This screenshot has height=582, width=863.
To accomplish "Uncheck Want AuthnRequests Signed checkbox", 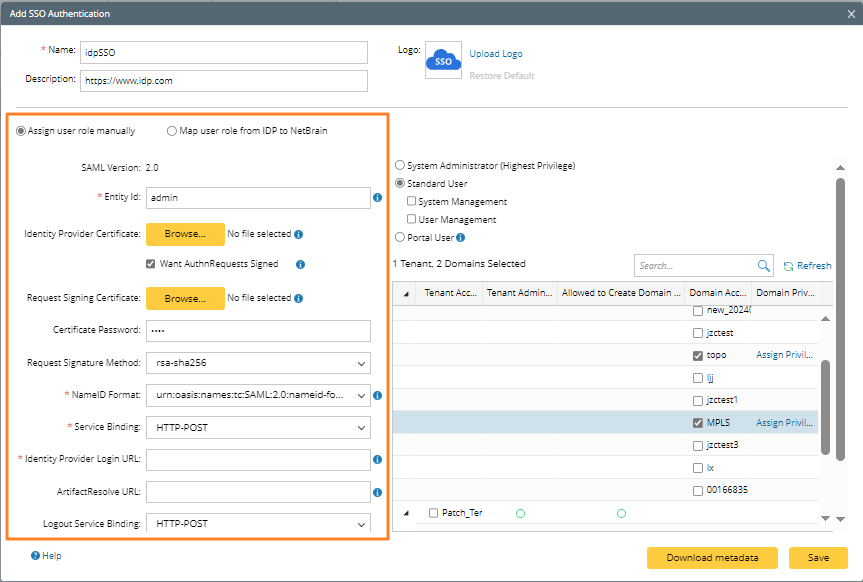I will tap(151, 265).
